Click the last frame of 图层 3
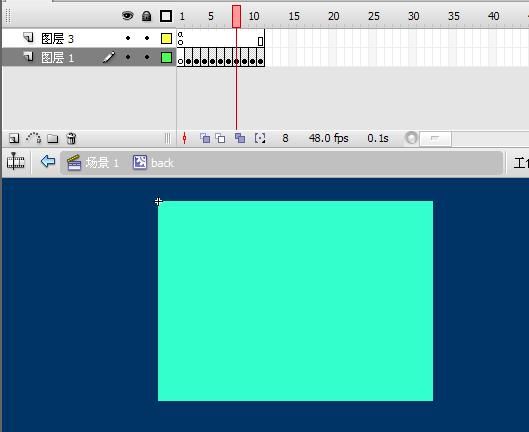The width and height of the screenshot is (529, 432). 260,38
